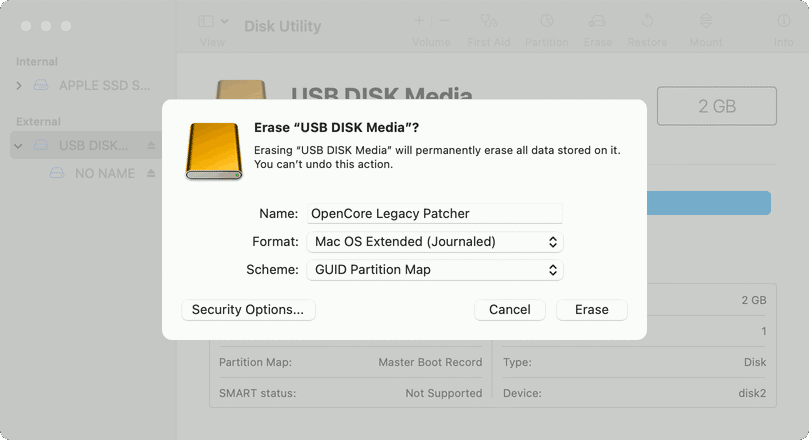Click Not Supported SMART status value

[x=444, y=393]
